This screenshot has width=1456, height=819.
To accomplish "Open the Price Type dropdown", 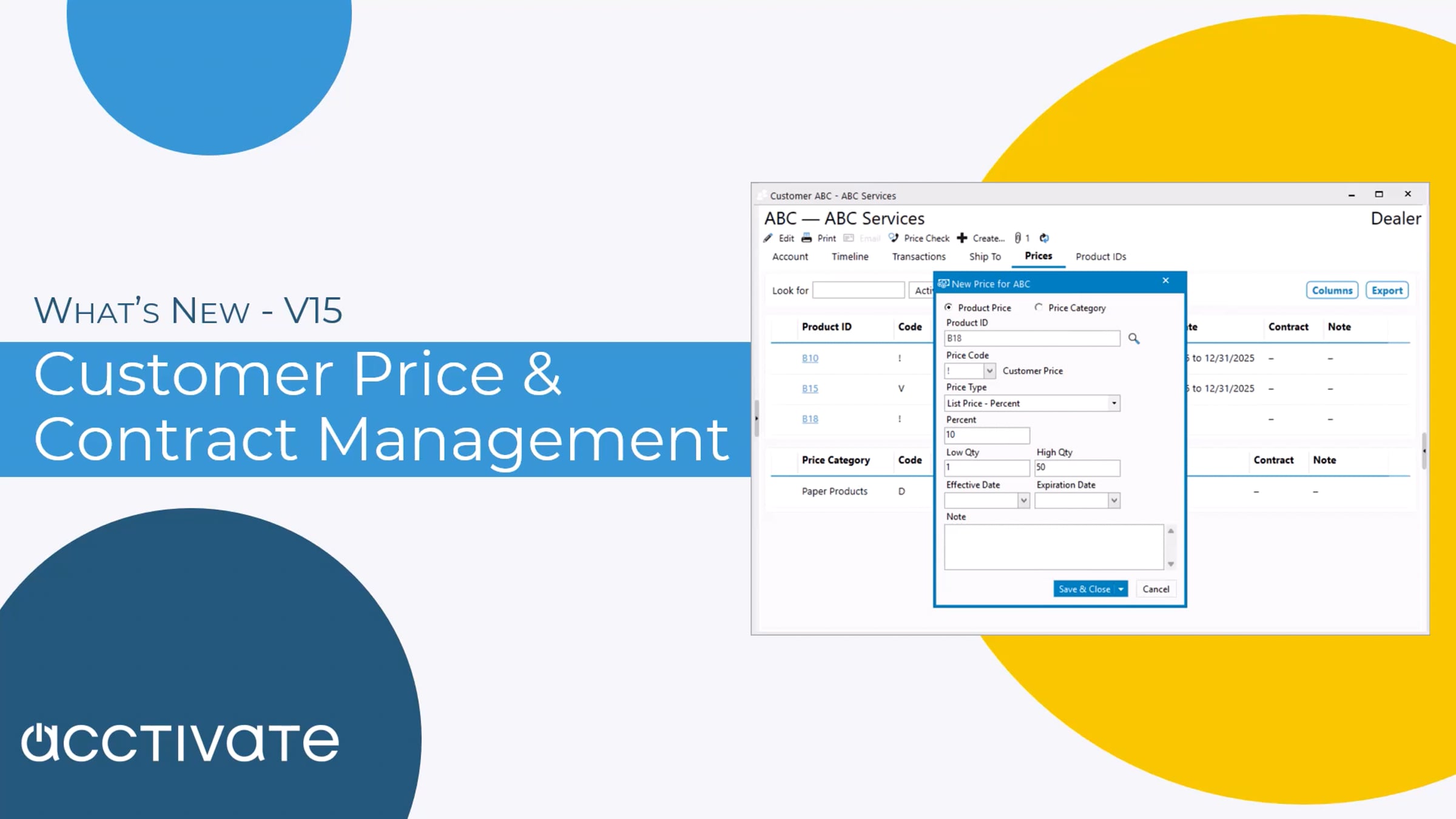I will click(1114, 403).
